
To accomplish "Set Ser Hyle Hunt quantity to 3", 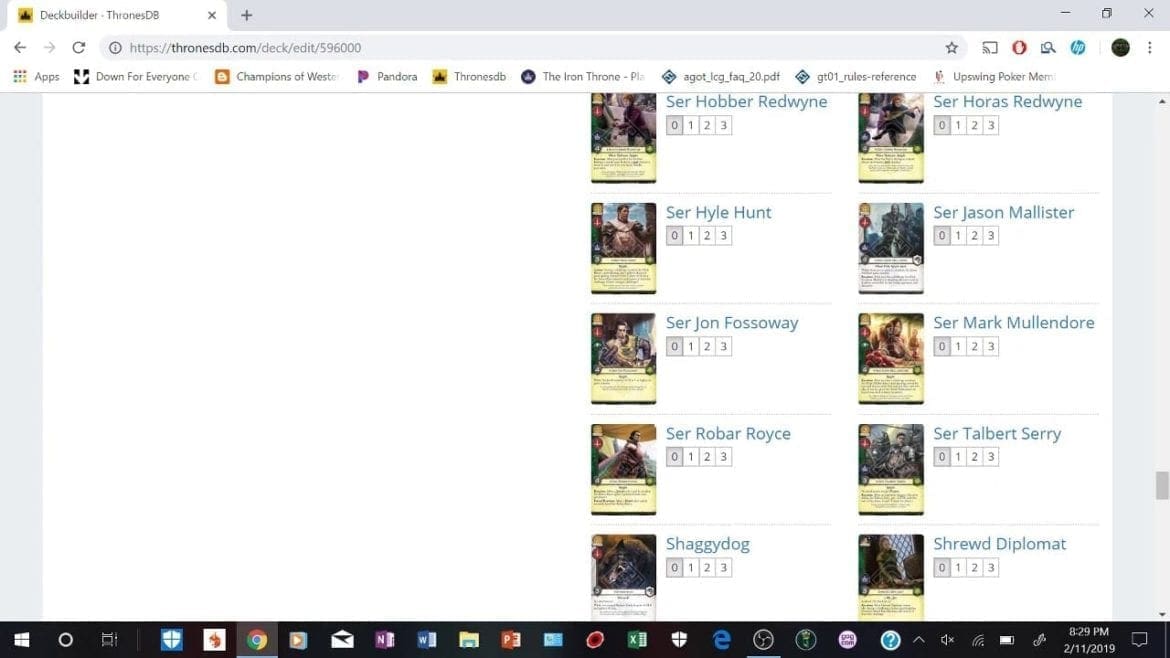I will [724, 236].
